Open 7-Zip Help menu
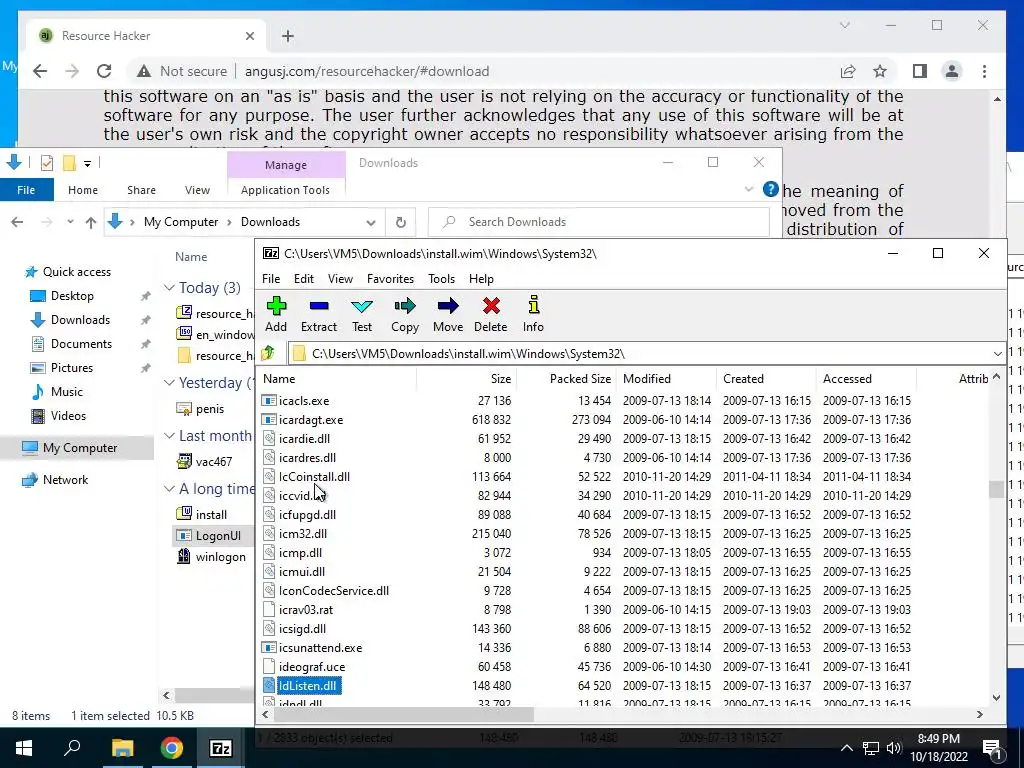 [x=481, y=279]
